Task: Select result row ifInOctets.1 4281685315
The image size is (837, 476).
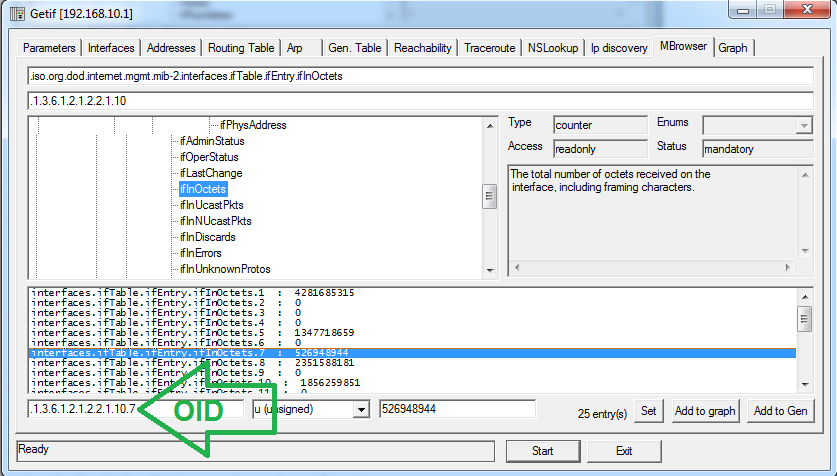Action: click(x=412, y=292)
